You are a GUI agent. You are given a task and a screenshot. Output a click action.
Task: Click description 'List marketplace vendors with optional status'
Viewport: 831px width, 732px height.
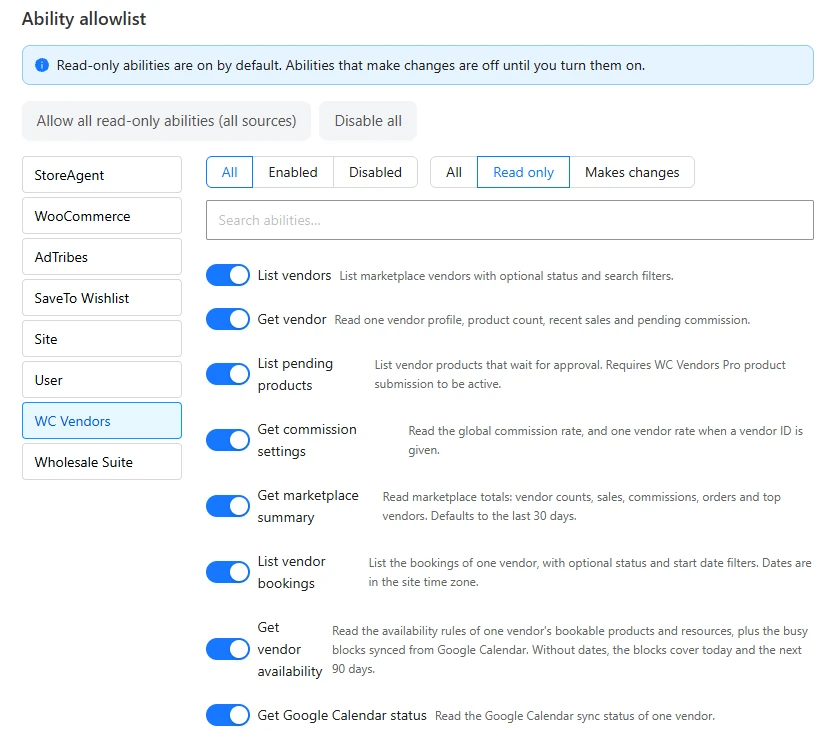(x=507, y=276)
